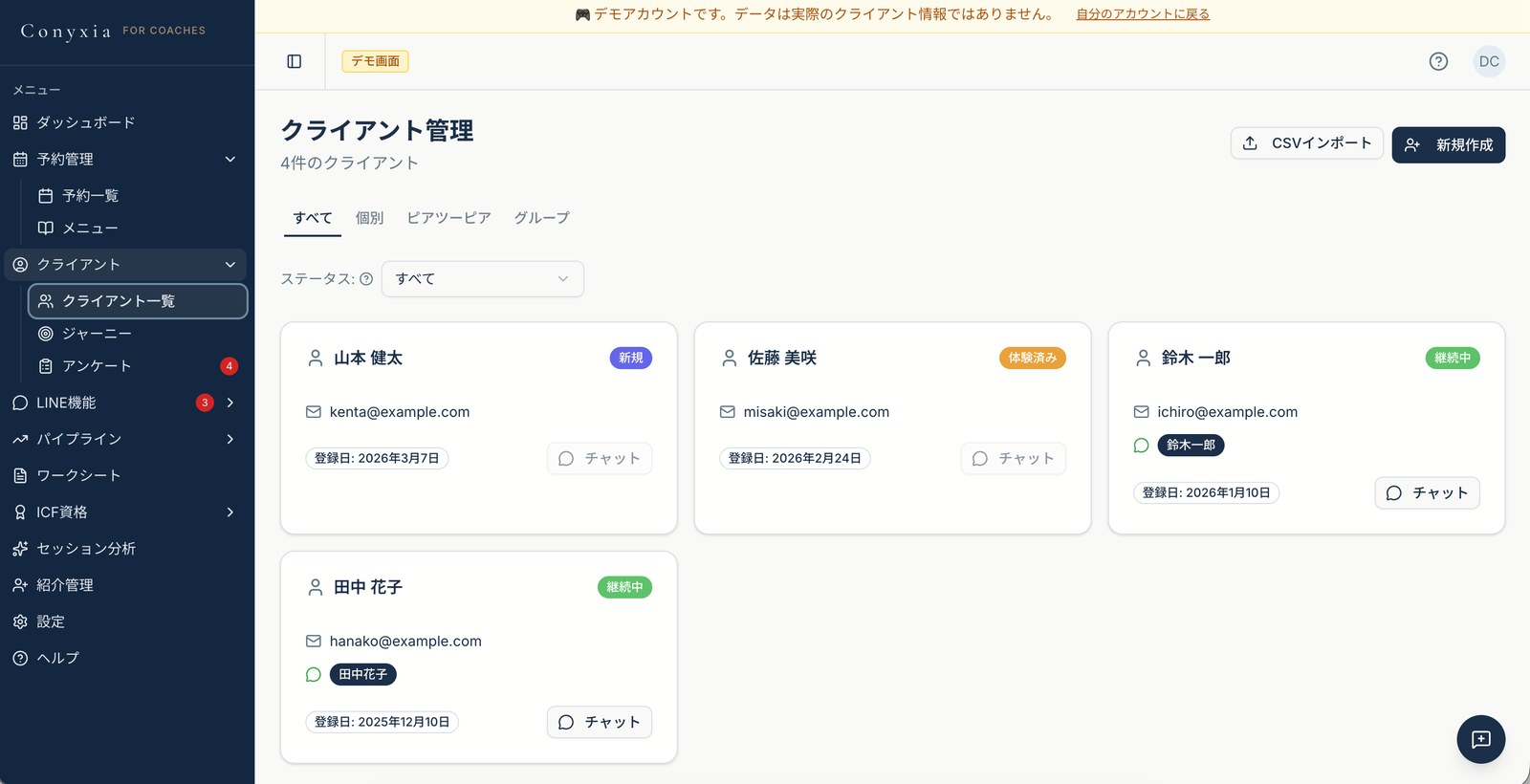Click the person icon beside 山本 健太
1530x784 pixels.
point(315,358)
